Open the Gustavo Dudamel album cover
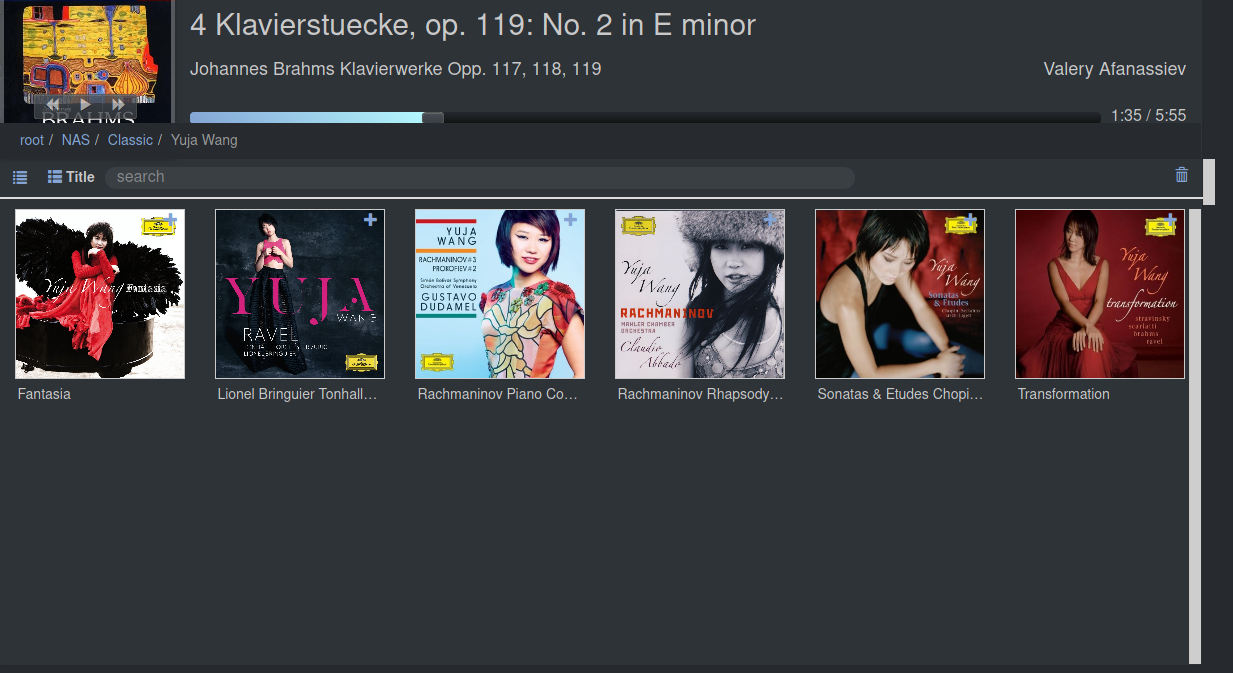Image resolution: width=1233 pixels, height=673 pixels. pyautogui.click(x=500, y=294)
